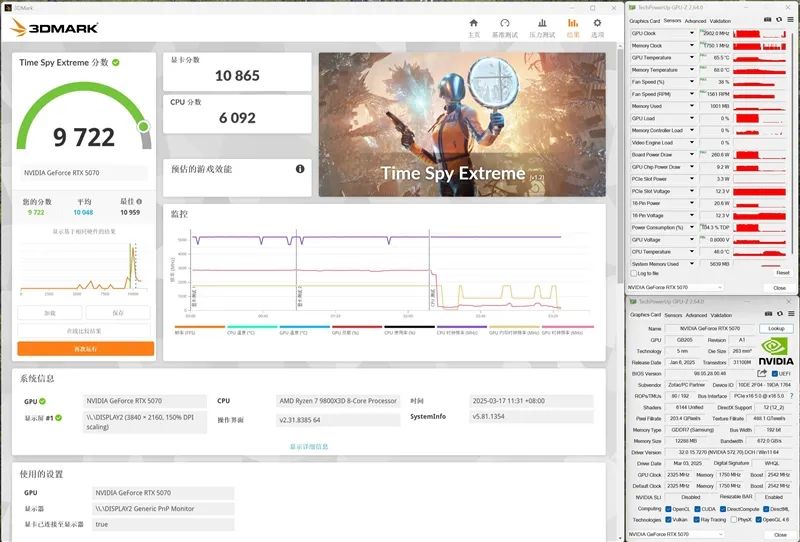Click the BIOS Version field in GPU-Z

point(709,374)
